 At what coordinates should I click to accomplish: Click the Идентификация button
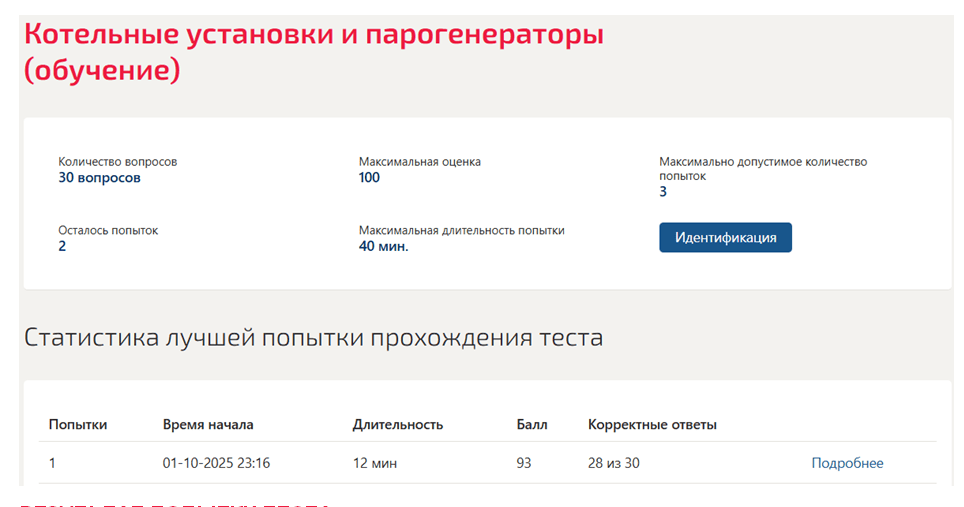pyautogui.click(x=725, y=237)
